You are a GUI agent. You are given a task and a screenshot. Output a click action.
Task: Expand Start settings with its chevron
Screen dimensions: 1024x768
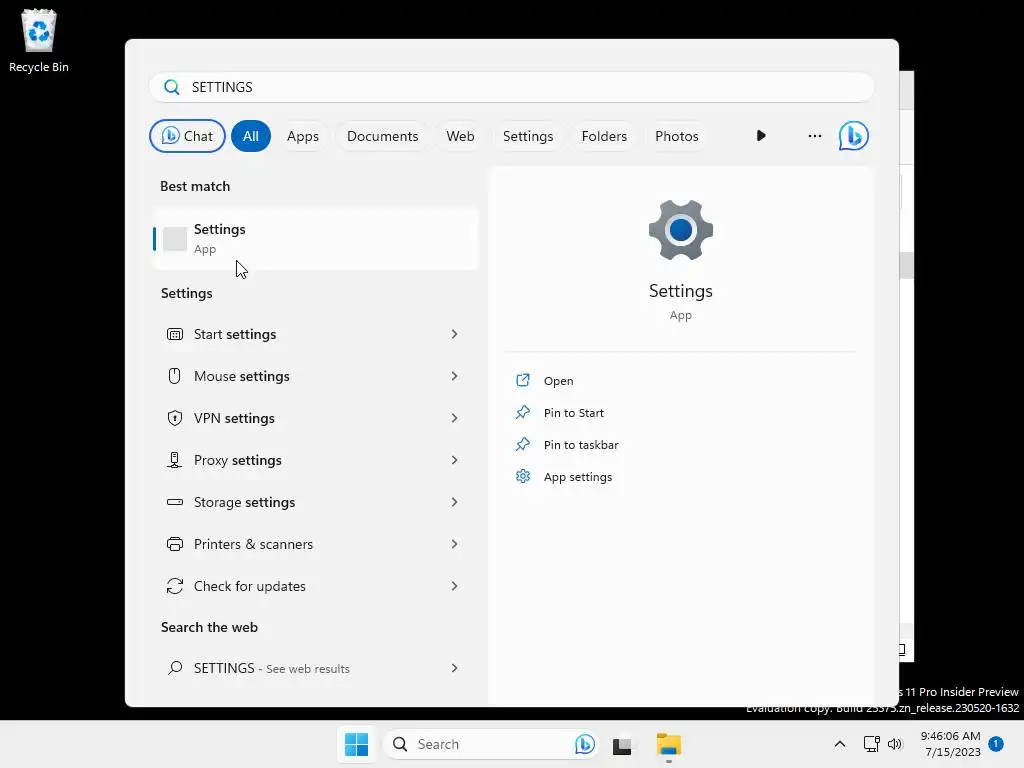click(x=455, y=334)
